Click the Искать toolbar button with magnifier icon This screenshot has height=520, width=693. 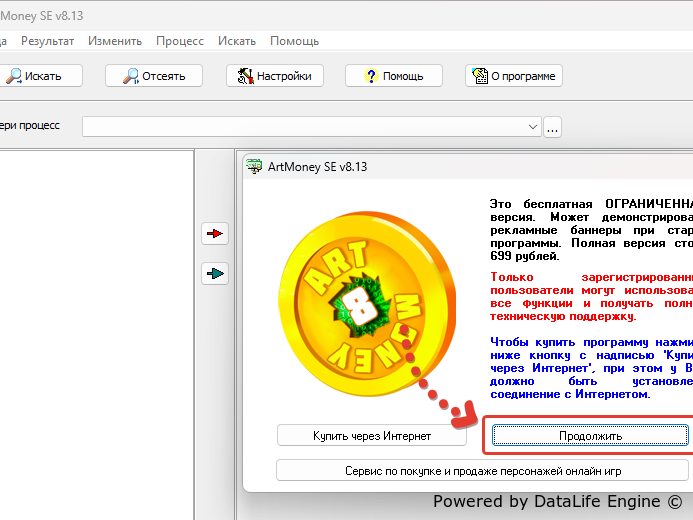[34, 76]
